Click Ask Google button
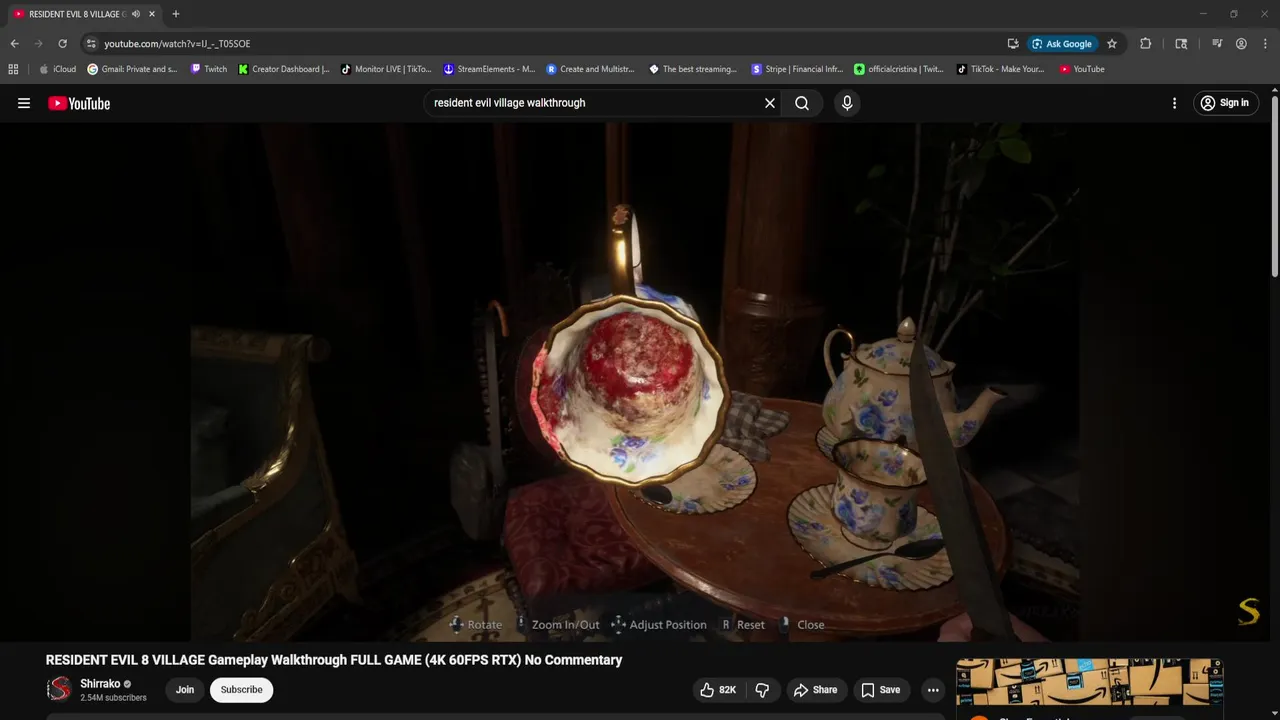Screen dimensions: 1280x720 tap(1062, 44)
